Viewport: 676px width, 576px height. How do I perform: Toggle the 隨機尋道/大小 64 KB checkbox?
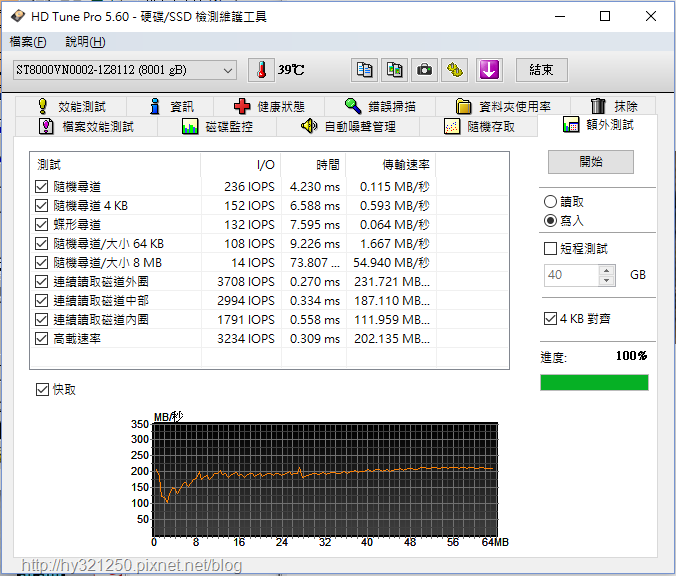point(41,244)
